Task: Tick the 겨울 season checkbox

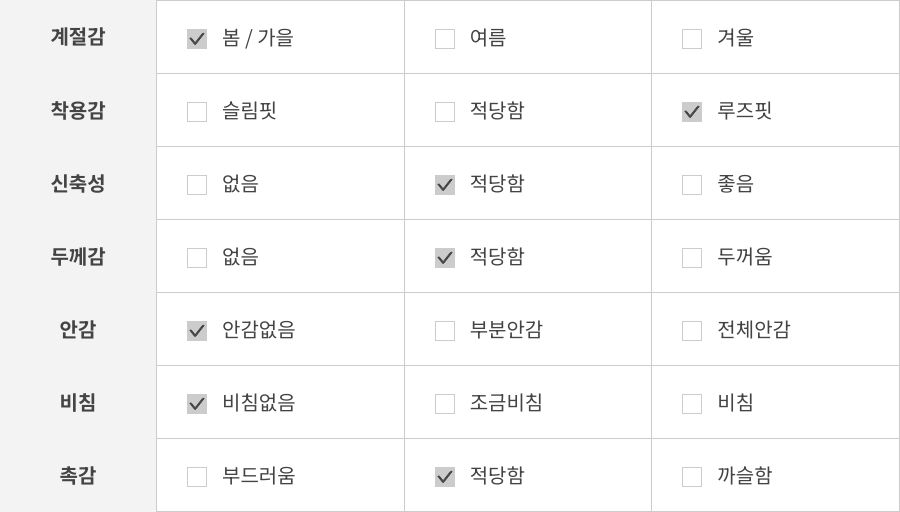Action: 692,39
